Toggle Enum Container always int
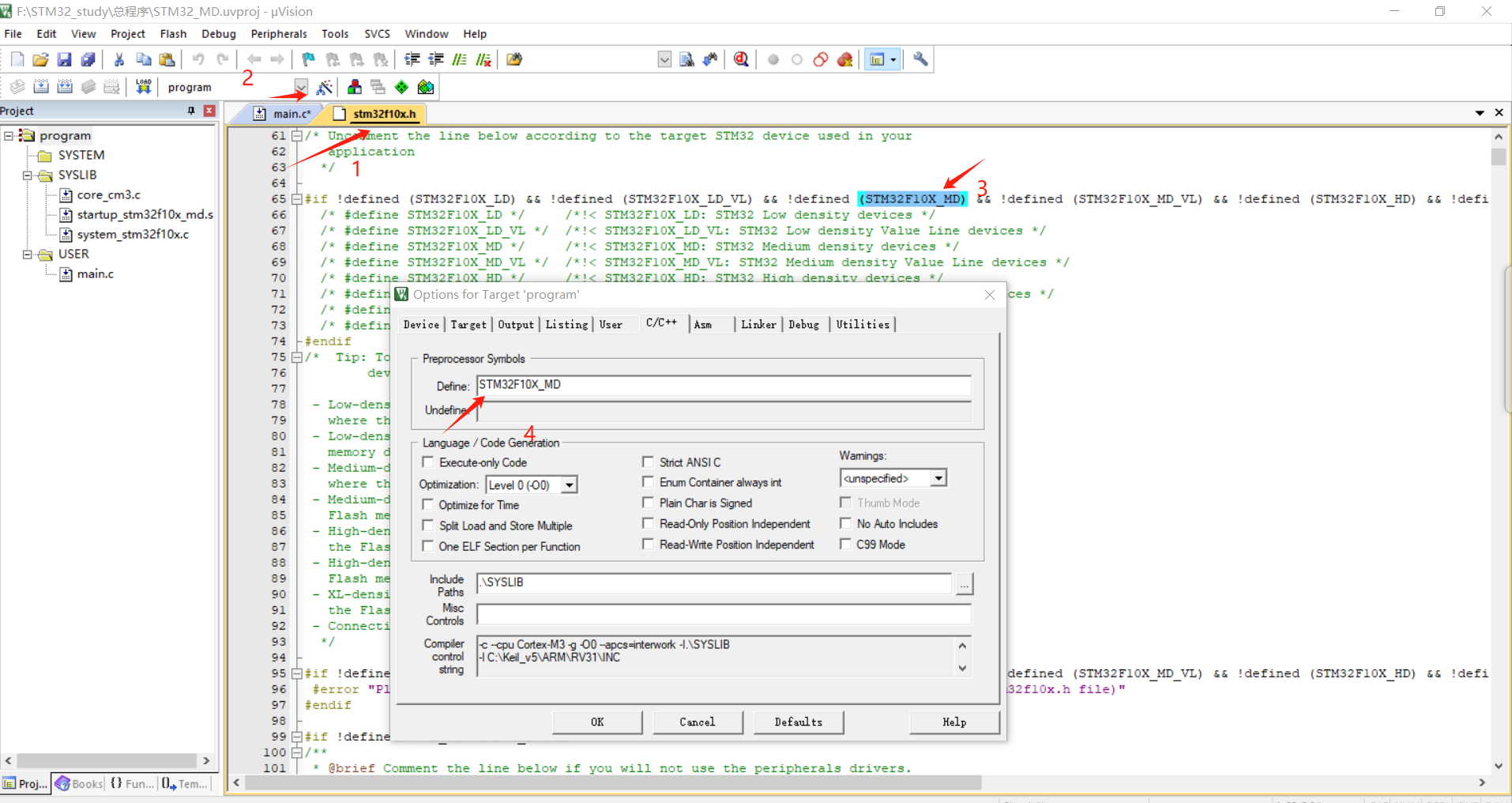1512x803 pixels. coord(648,481)
